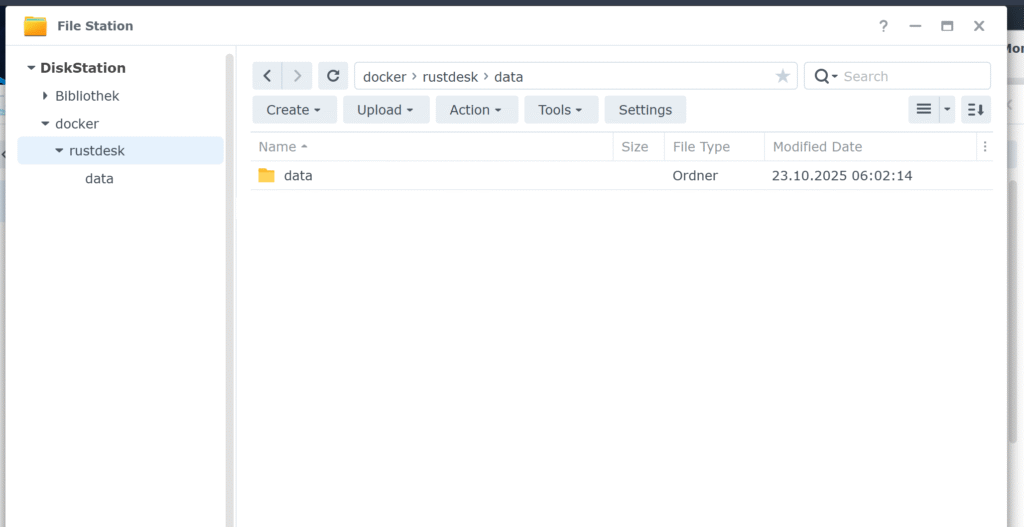
Task: Click the back navigation arrow
Action: [x=267, y=76]
